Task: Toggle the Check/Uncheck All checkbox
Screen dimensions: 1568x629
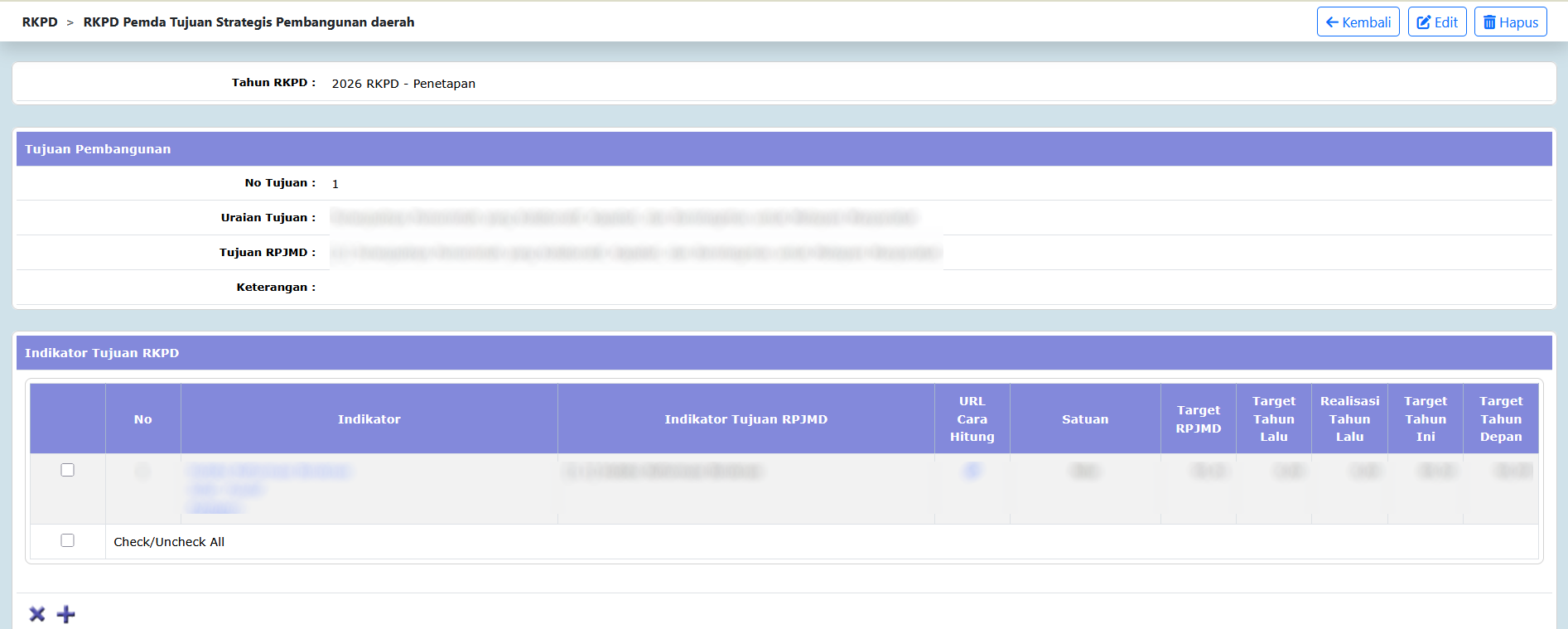Action: [68, 540]
